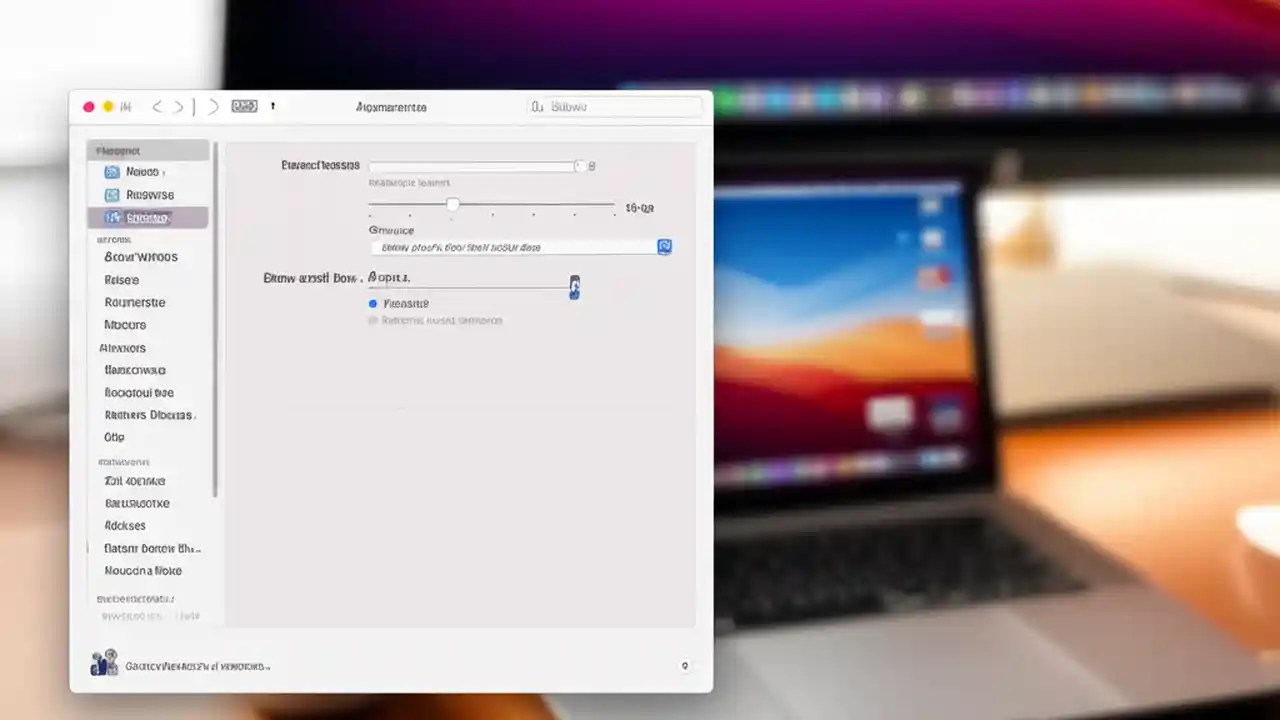Viewport: 1280px width, 720px height.
Task: Click the back navigation arrow in toolbar
Action: coord(157,106)
